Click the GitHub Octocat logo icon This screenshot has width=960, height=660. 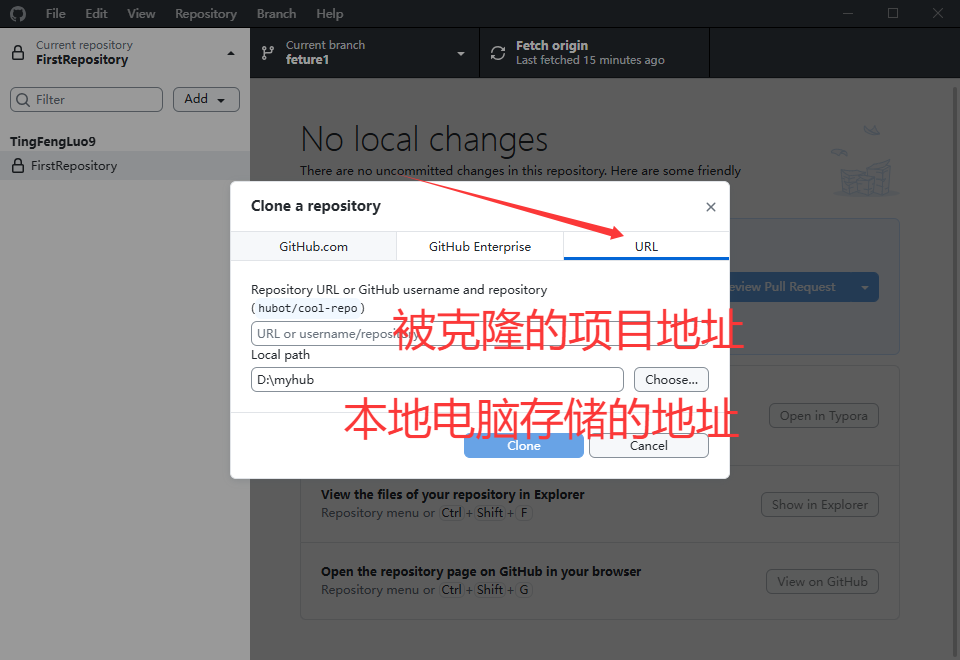[x=17, y=14]
